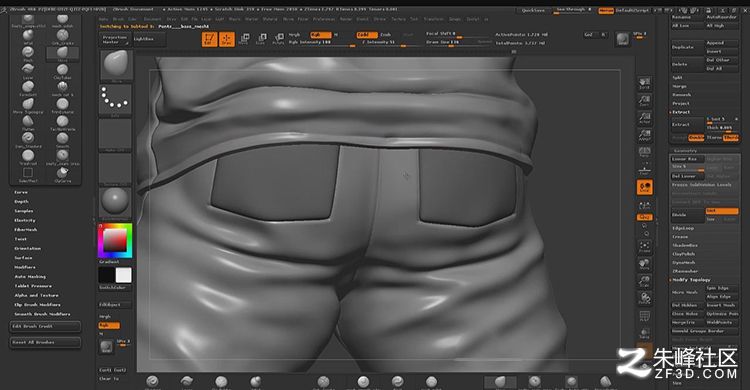Toggle Smt option next to Divide
750x390 pixels.
pyautogui.click(x=722, y=211)
